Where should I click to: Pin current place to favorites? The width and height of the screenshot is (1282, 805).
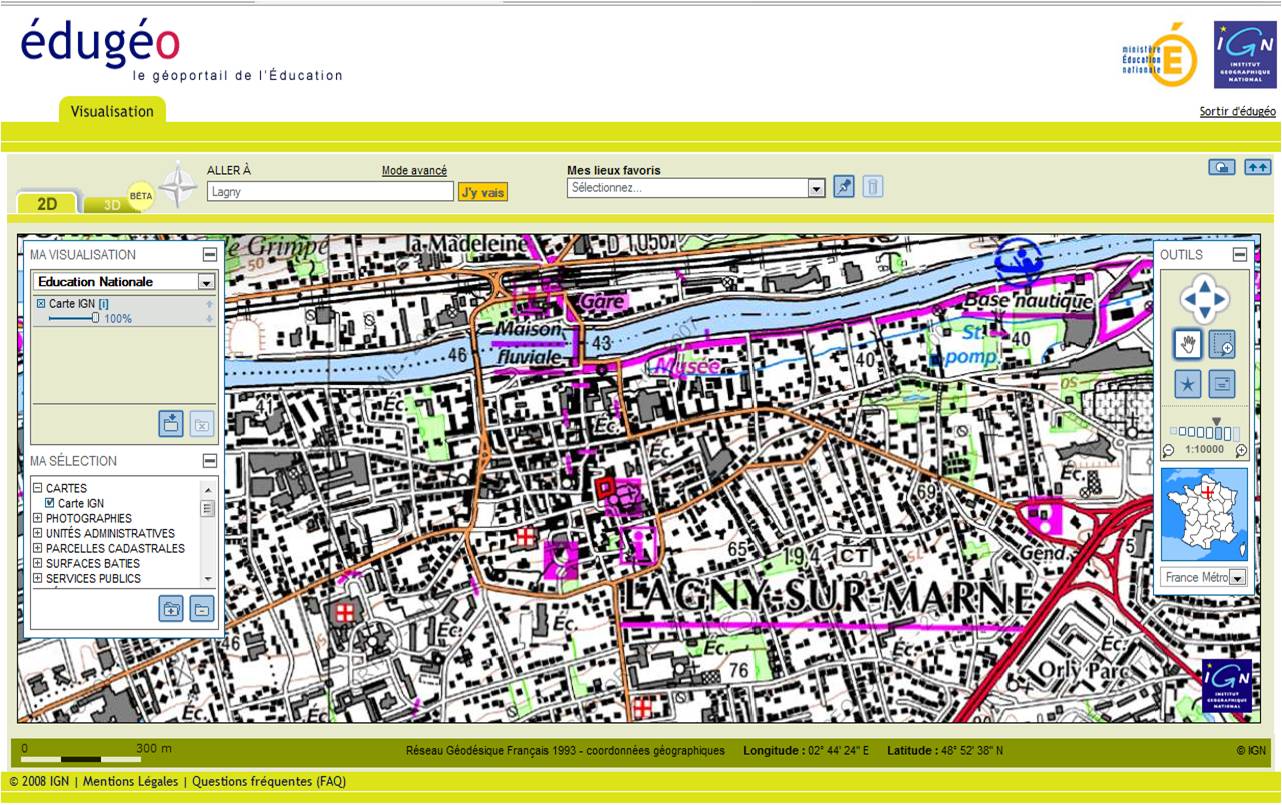pos(844,187)
